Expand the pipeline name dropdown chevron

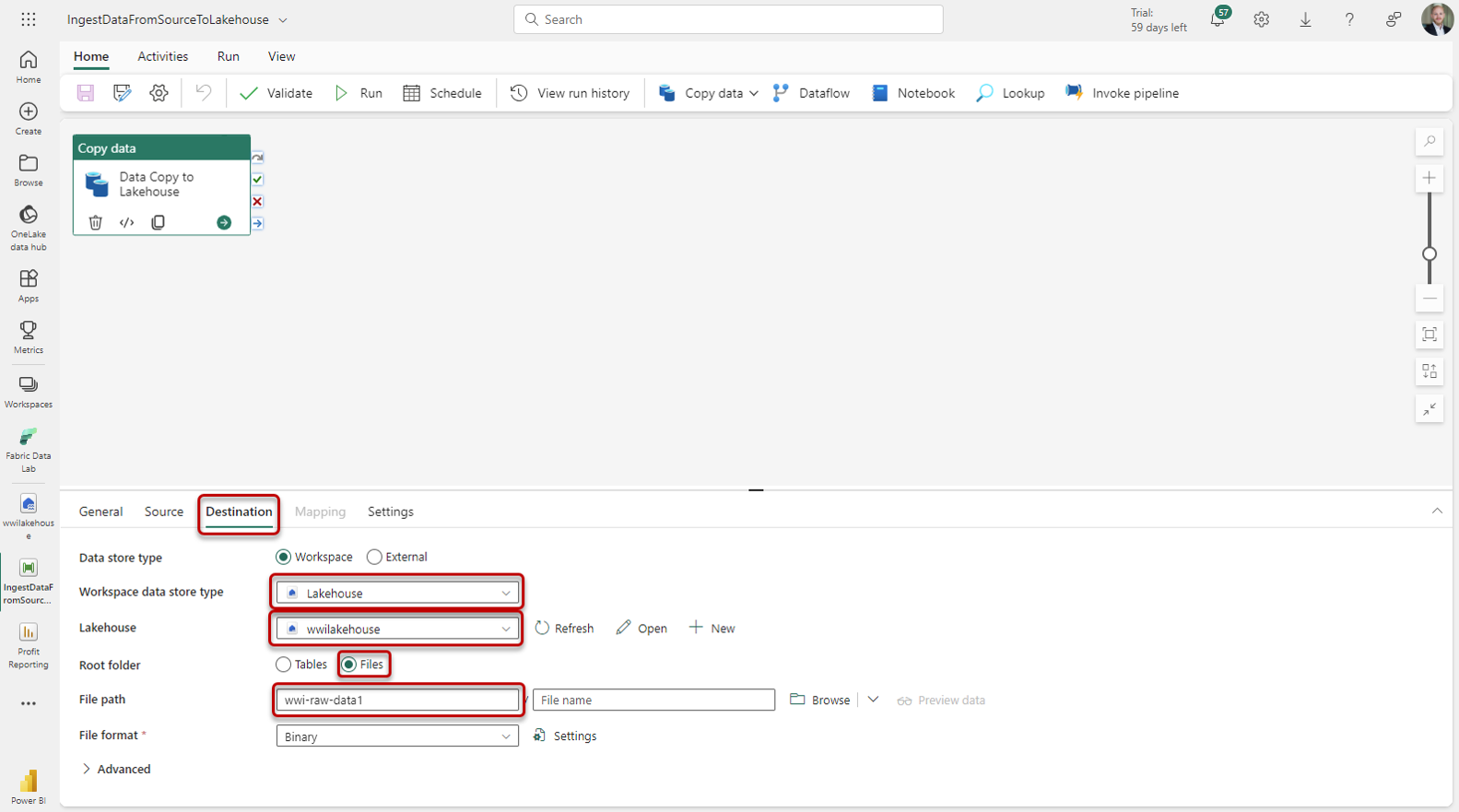tap(283, 19)
